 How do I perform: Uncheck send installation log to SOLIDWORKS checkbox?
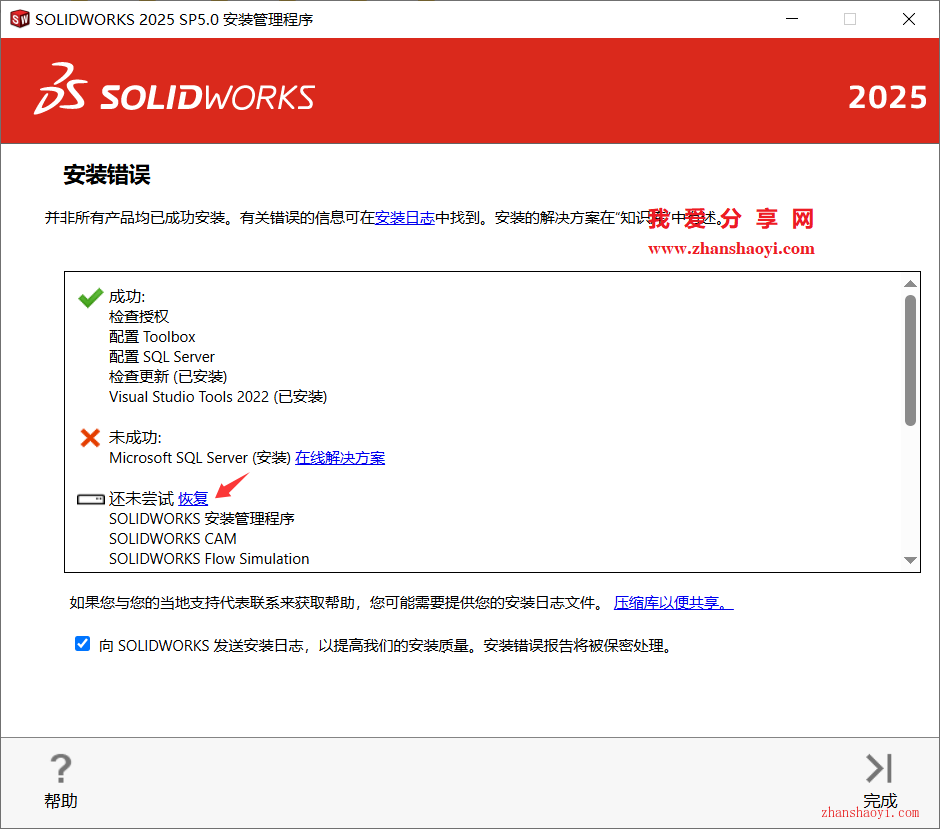point(83,644)
